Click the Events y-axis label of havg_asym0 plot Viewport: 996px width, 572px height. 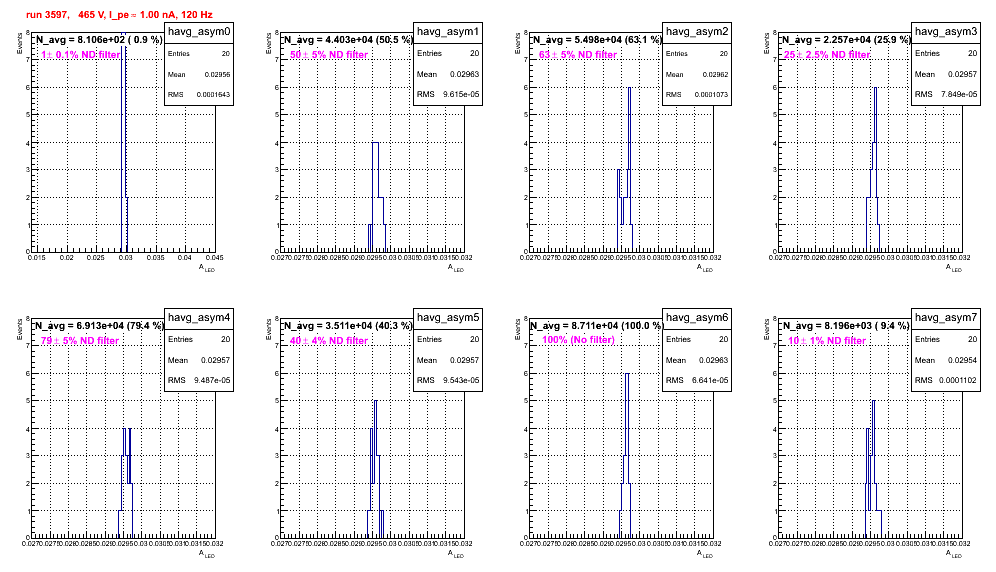click(x=19, y=44)
